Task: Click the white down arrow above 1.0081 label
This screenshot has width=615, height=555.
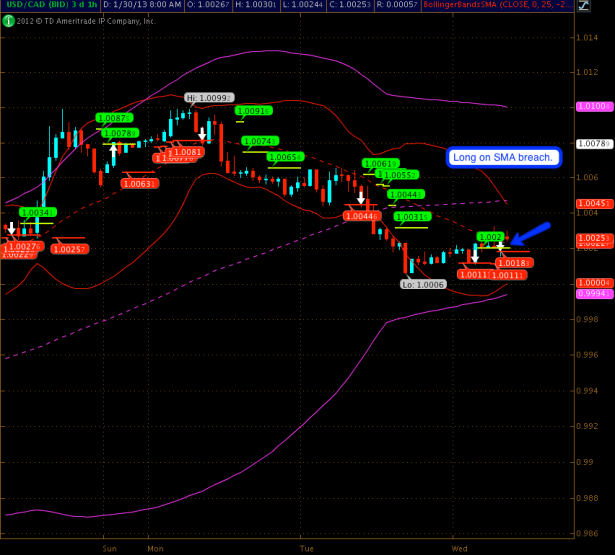Action: pyautogui.click(x=203, y=133)
